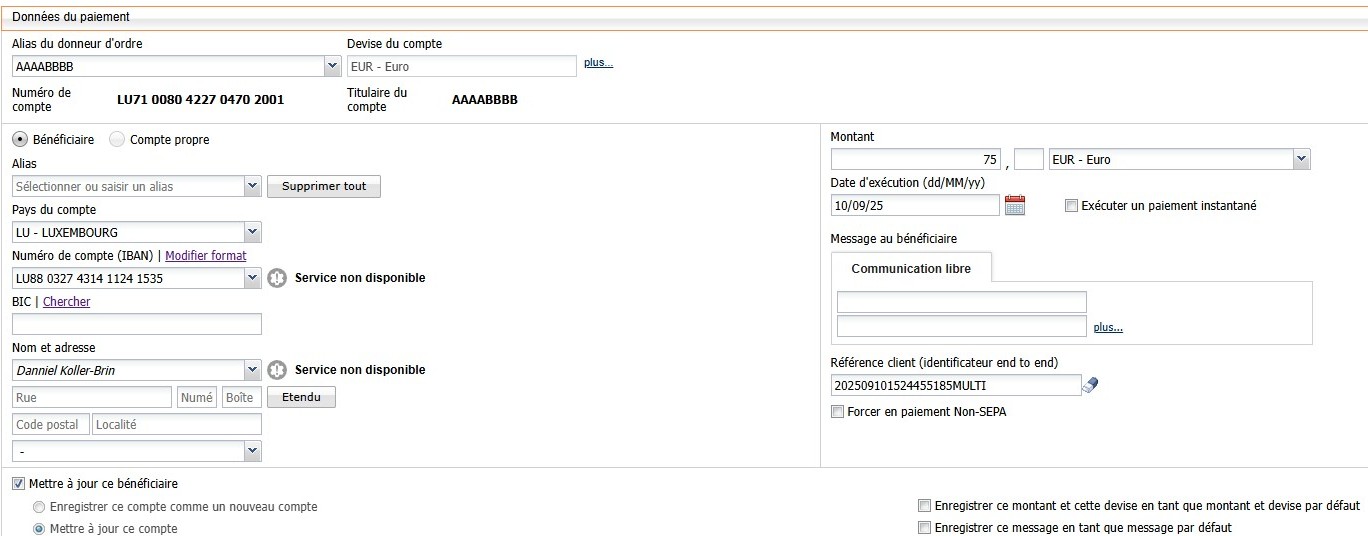Expand the Alias du donneur d'ordre dropdown
Viewport: 1368px width, 536px height.
pos(332,66)
